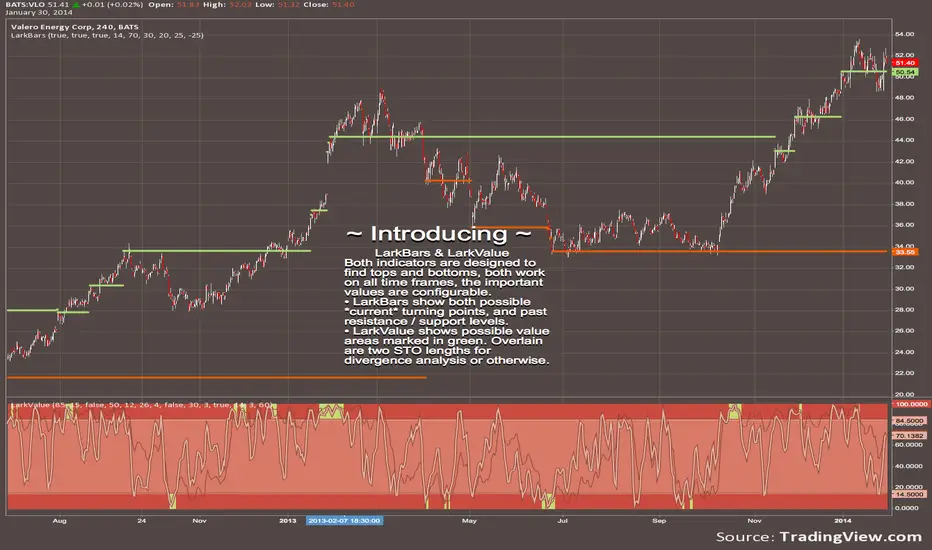Open the LarkValue indicator legend
The image size is (932, 550).
coord(141,404)
